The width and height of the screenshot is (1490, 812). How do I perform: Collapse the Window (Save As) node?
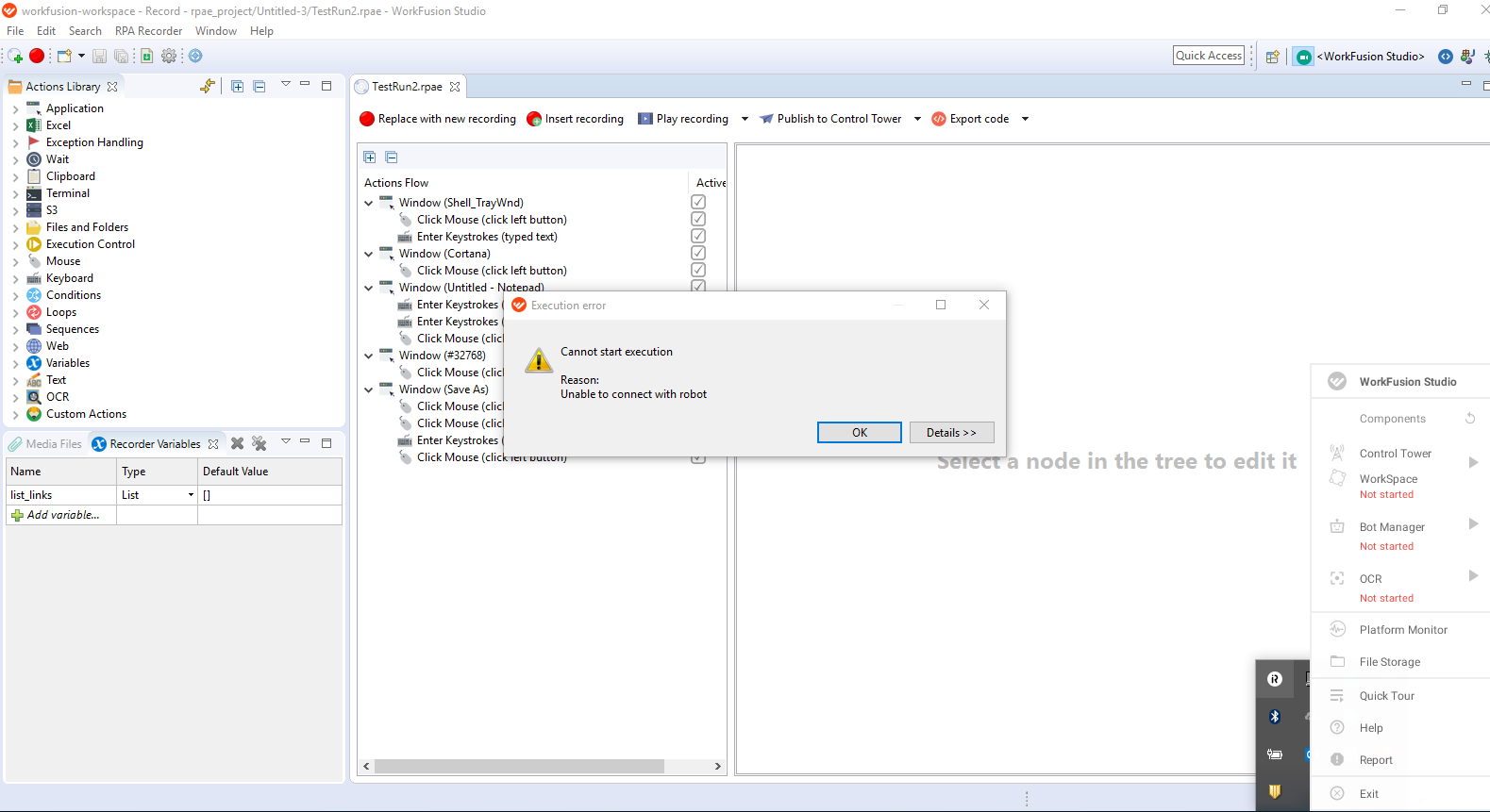click(x=369, y=389)
